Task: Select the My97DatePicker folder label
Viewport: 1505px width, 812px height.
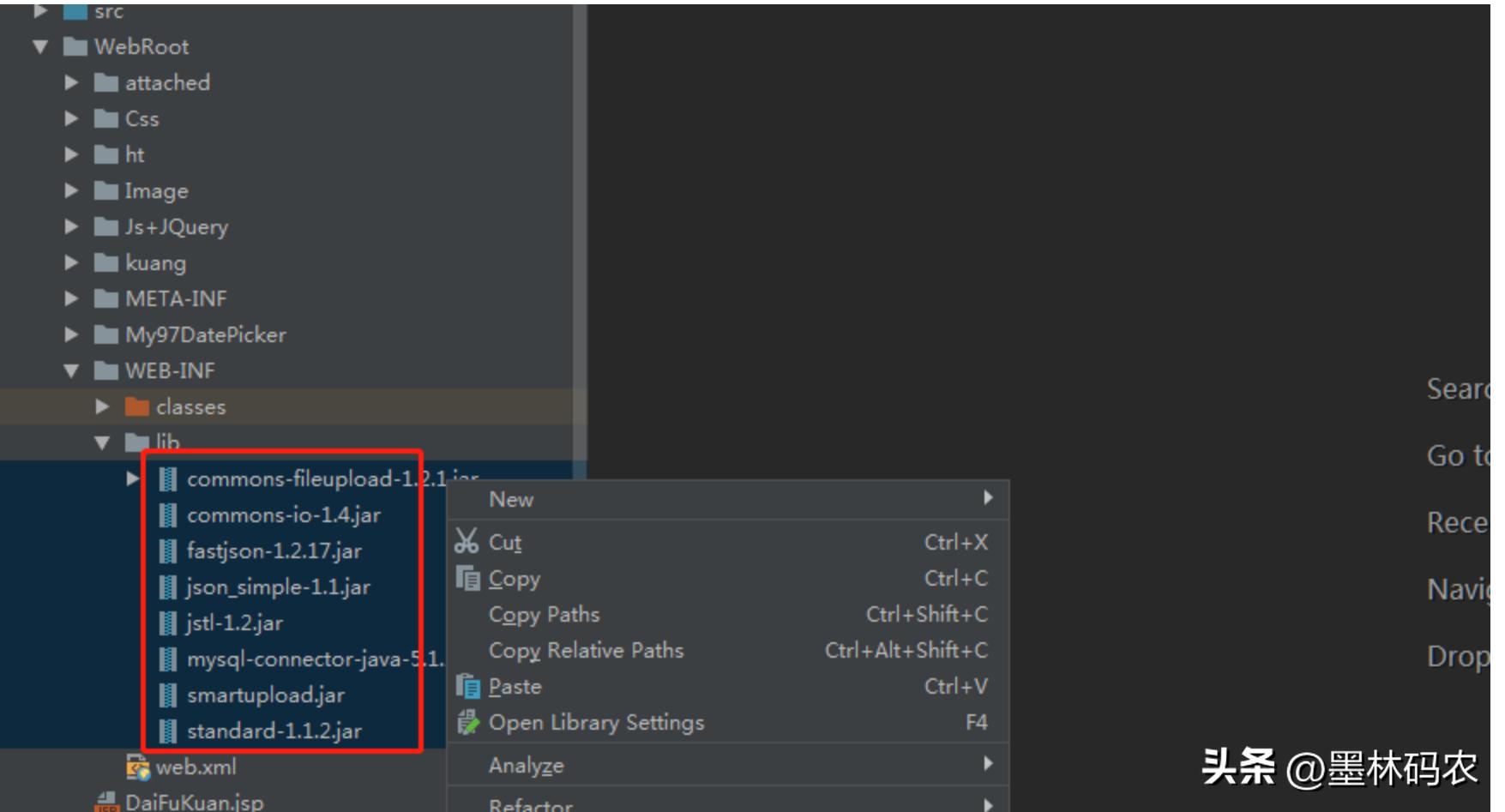Action: pos(206,334)
